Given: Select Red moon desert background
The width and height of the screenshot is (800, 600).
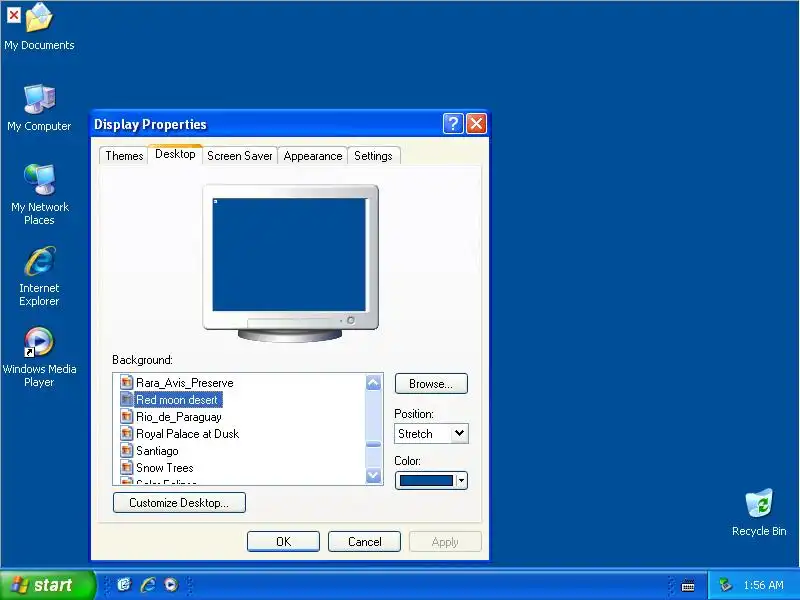Looking at the screenshot, I should [x=177, y=399].
